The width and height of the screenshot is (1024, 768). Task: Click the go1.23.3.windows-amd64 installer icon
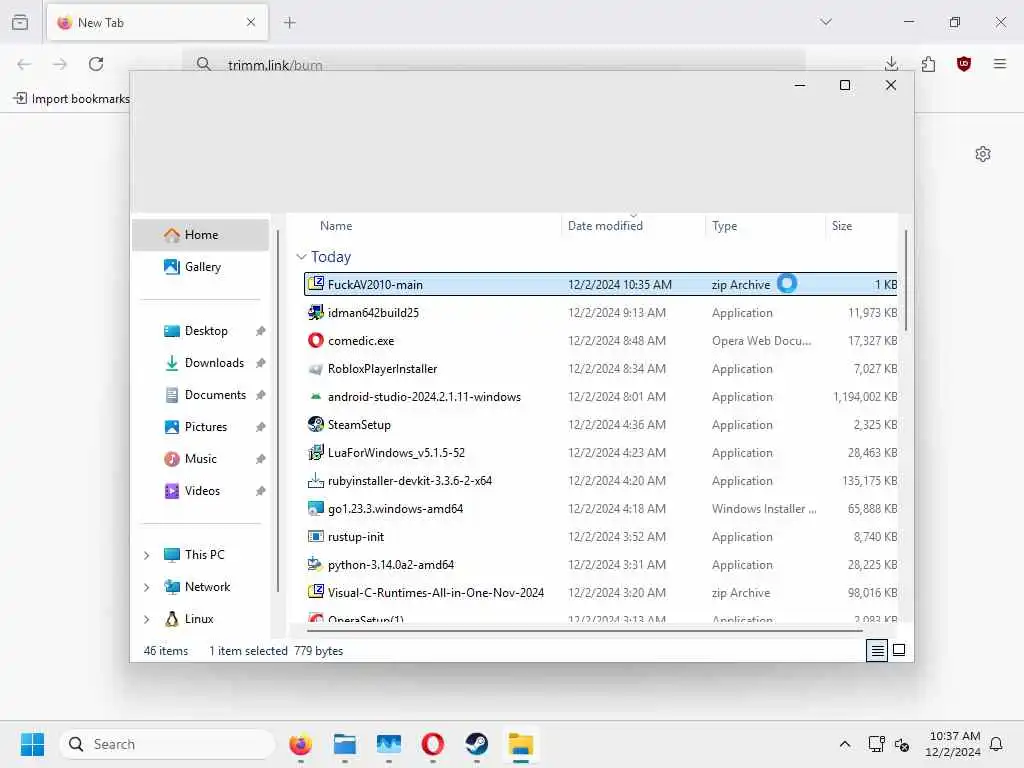(x=316, y=508)
